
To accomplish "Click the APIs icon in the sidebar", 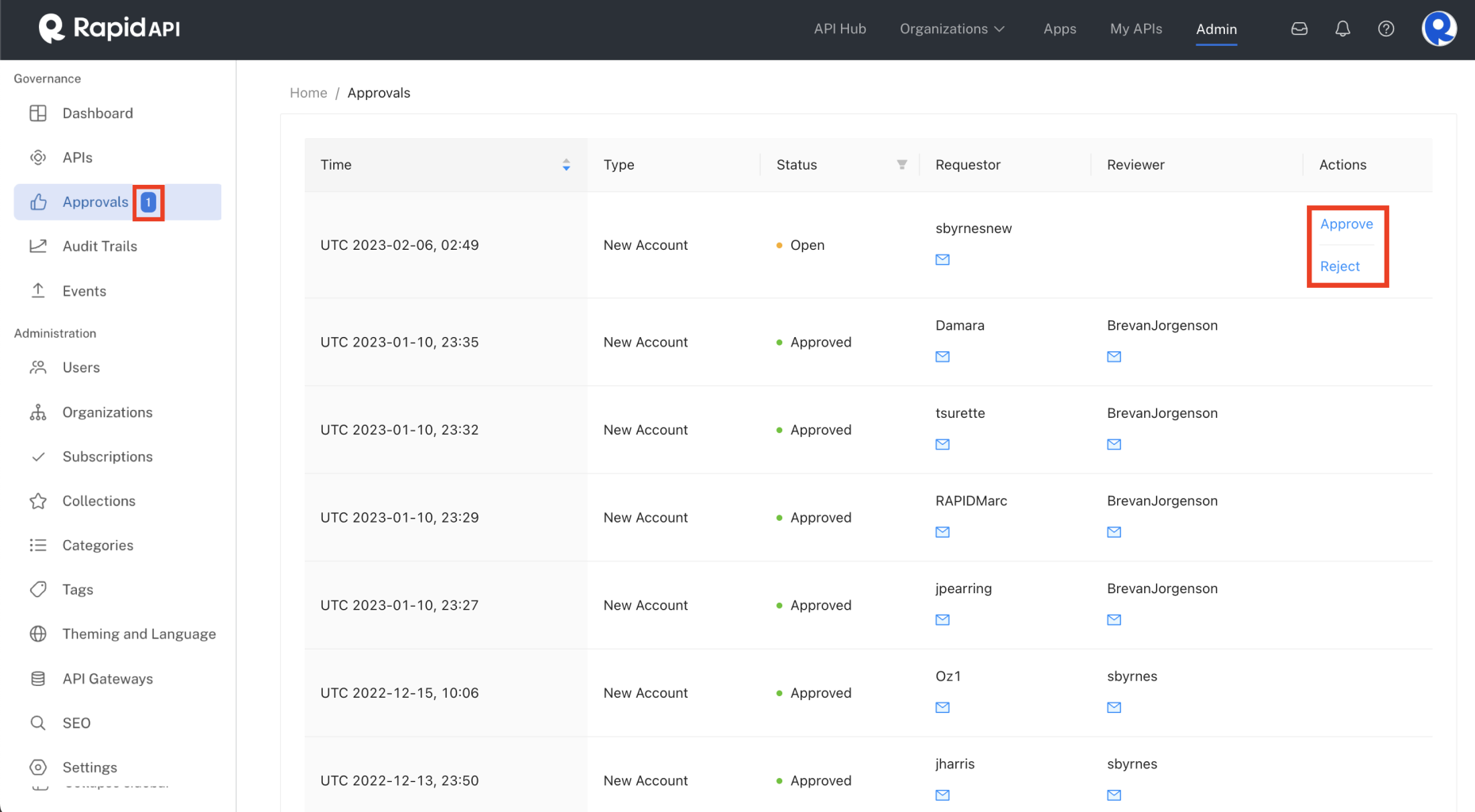I will pos(38,158).
